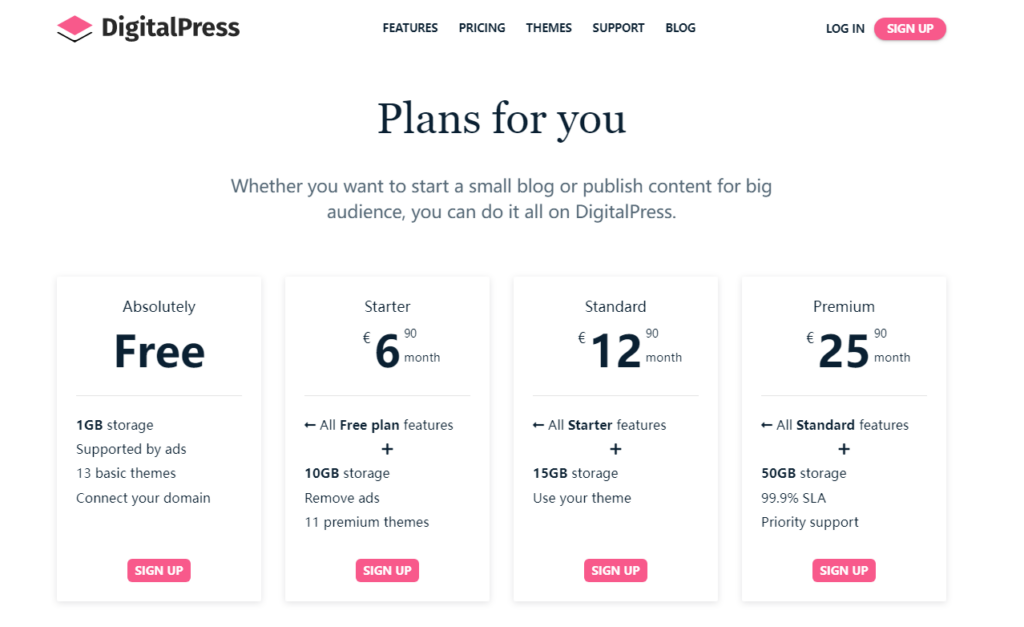Sign up for the Premium plan
This screenshot has width=1024, height=627.
pyautogui.click(x=844, y=570)
